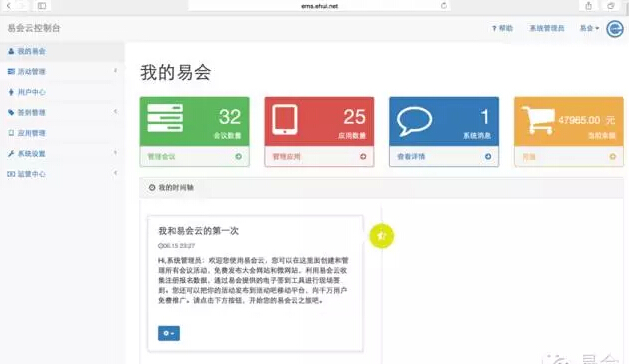Open the 查看详情 link on blue card

coord(411,157)
